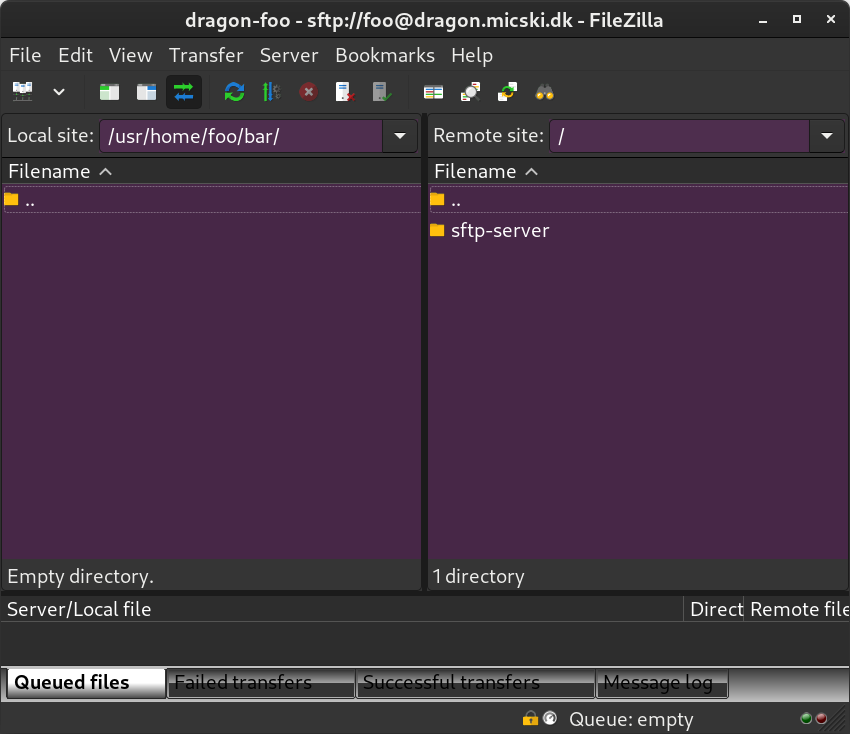Expand the Site Manager dropdown arrow
Image resolution: width=850 pixels, height=734 pixels.
[x=59, y=92]
